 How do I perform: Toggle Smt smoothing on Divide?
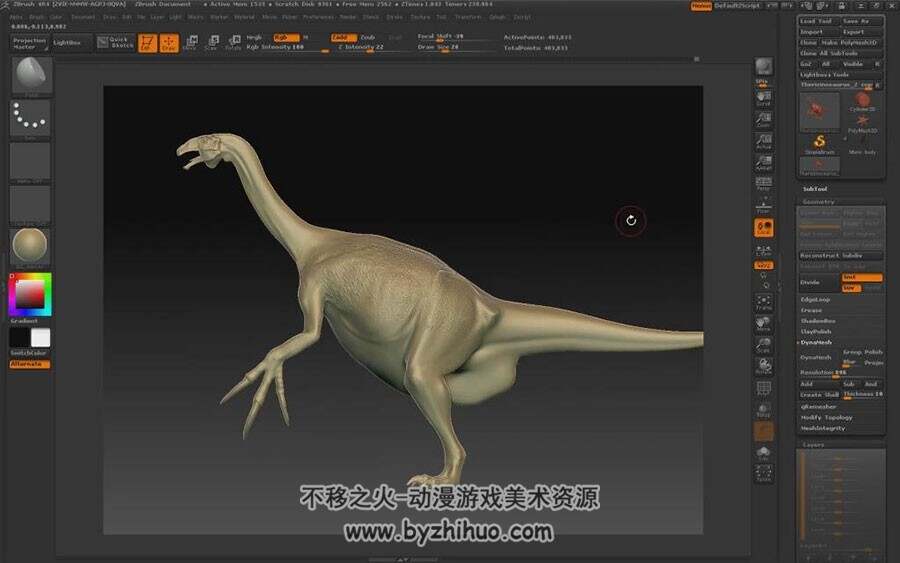862,277
